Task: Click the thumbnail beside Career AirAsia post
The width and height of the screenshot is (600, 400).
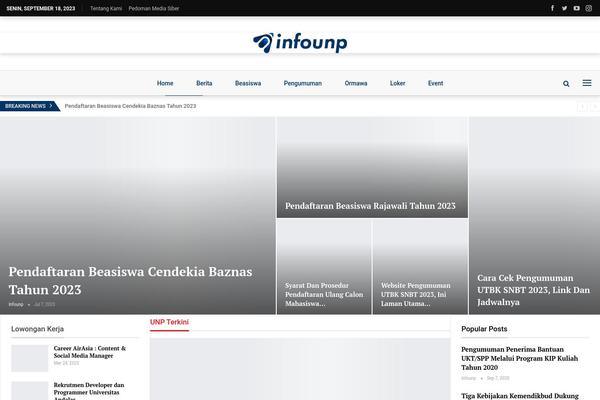Action: tap(29, 358)
